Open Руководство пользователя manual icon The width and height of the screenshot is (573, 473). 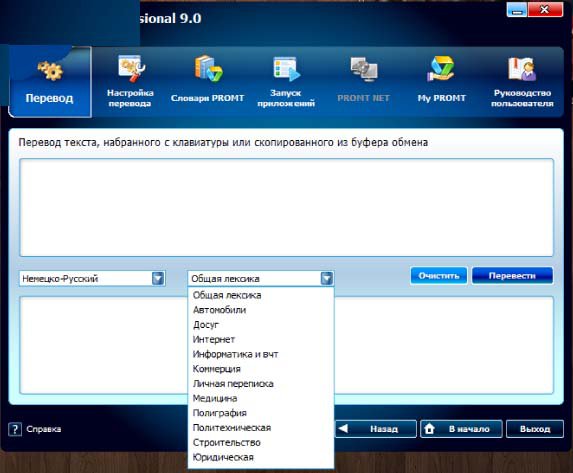[x=522, y=69]
